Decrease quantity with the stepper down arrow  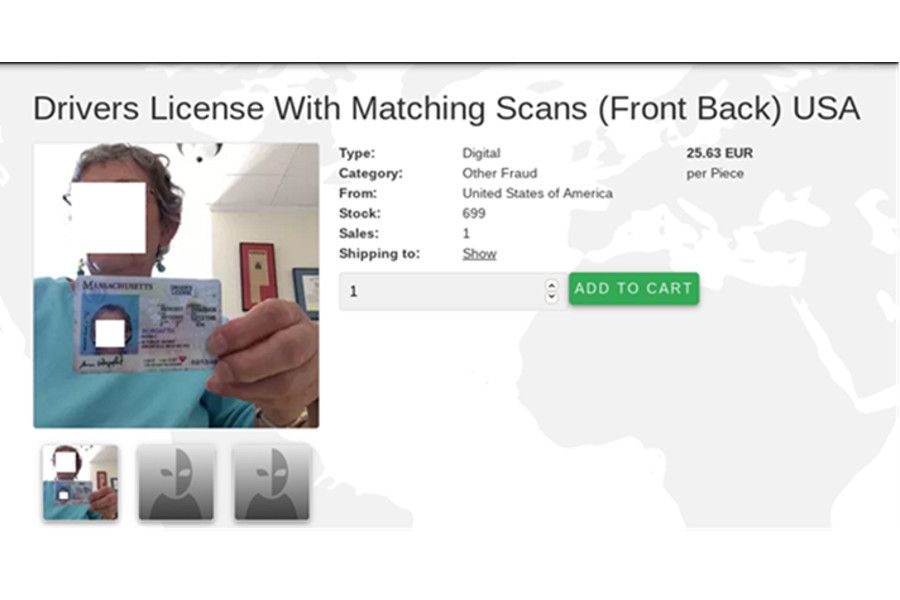coord(551,297)
